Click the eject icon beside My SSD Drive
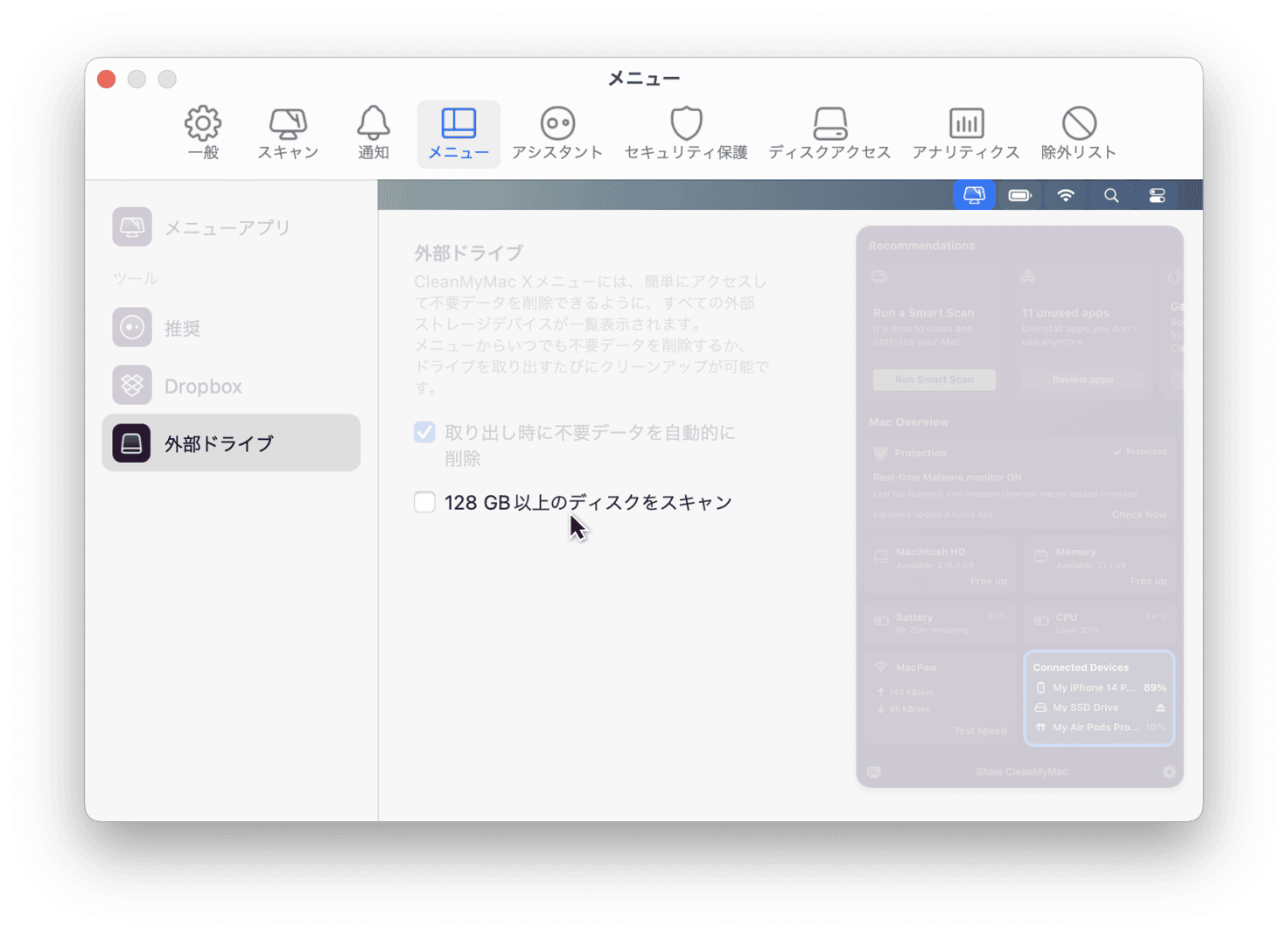Viewport: 1288px width, 934px height. click(x=1160, y=707)
